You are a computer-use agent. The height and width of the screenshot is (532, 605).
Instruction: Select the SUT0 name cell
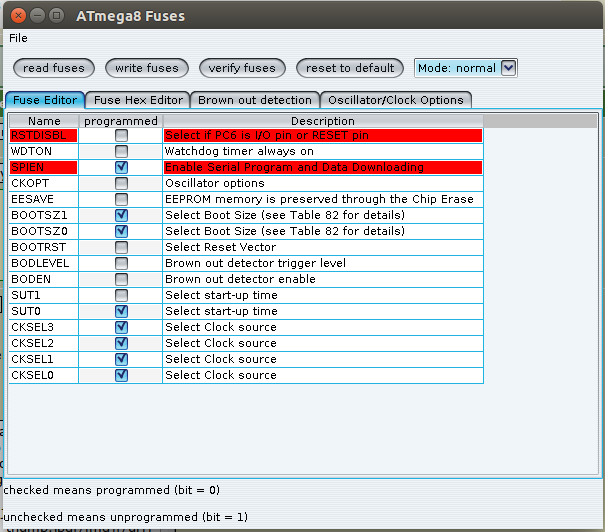point(44,311)
